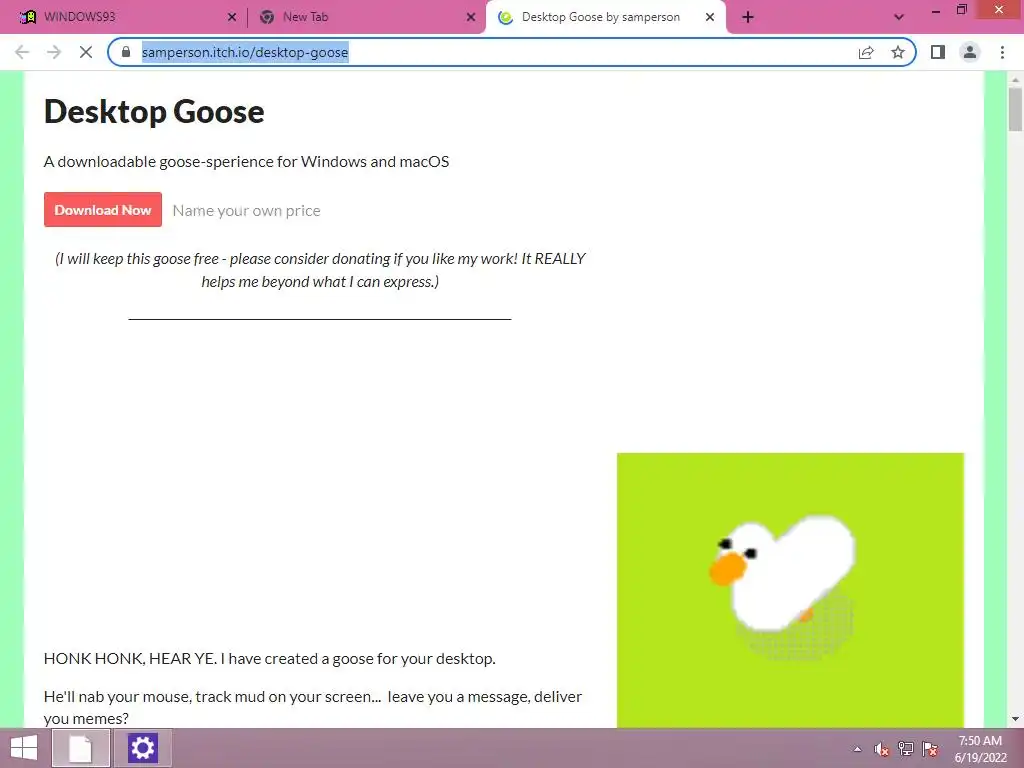This screenshot has height=768, width=1024.
Task: Switch to the New Tab tab
Action: (x=366, y=17)
